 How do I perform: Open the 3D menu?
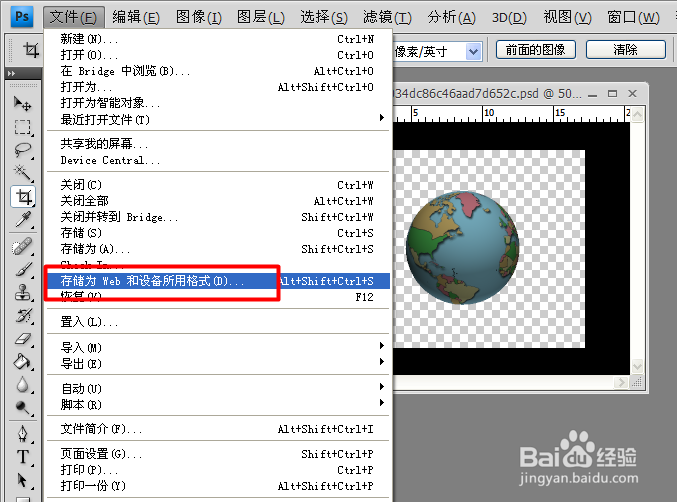[x=509, y=17]
